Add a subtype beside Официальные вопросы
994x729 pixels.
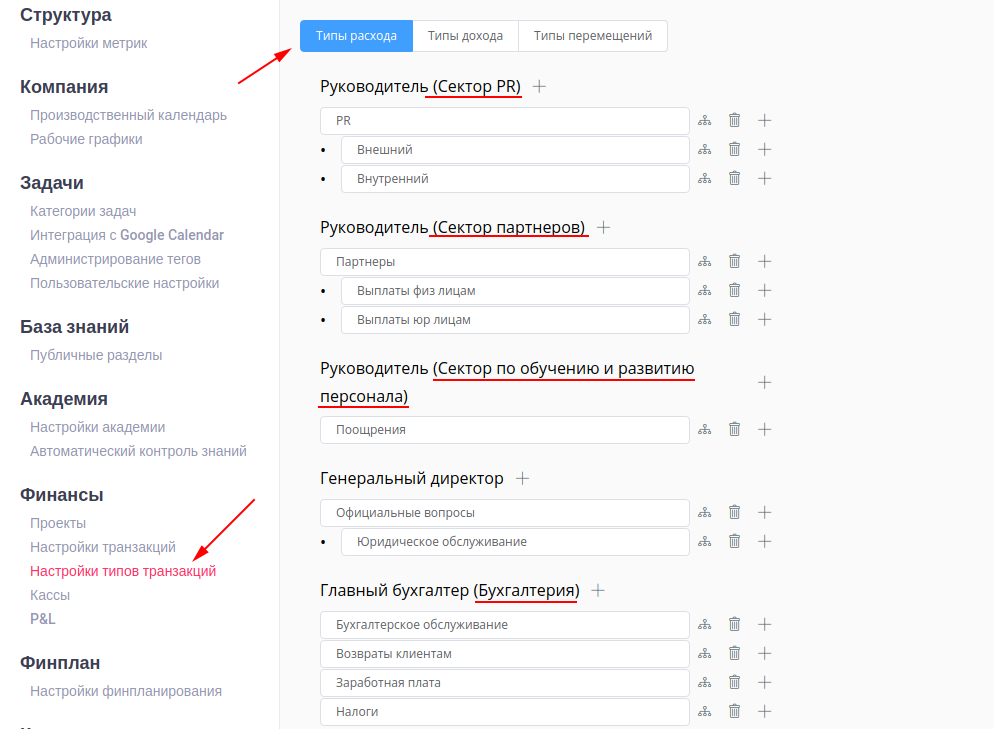pos(764,512)
